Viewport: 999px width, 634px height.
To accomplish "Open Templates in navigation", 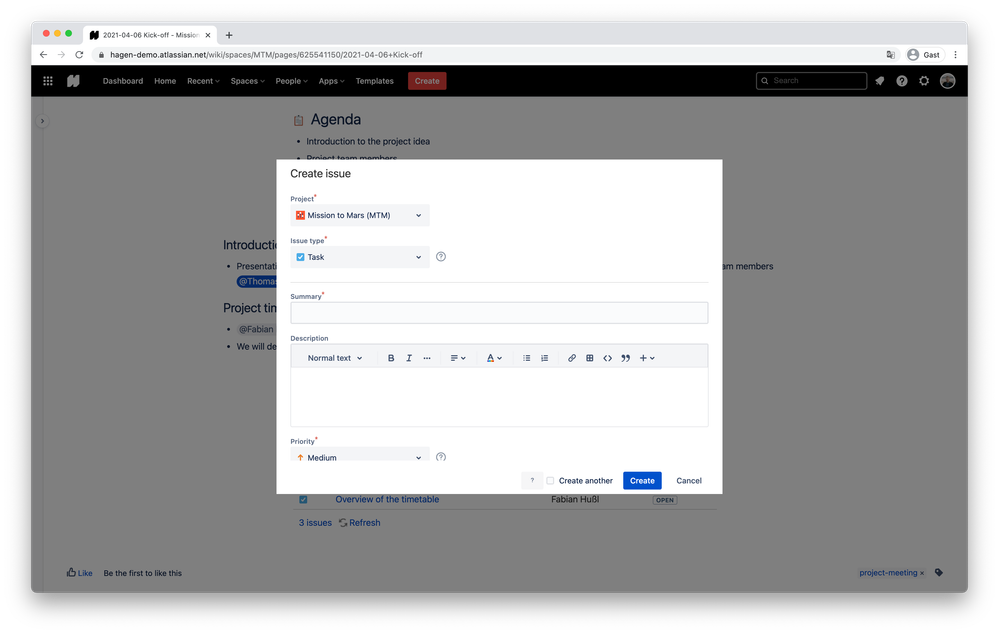I will 375,81.
